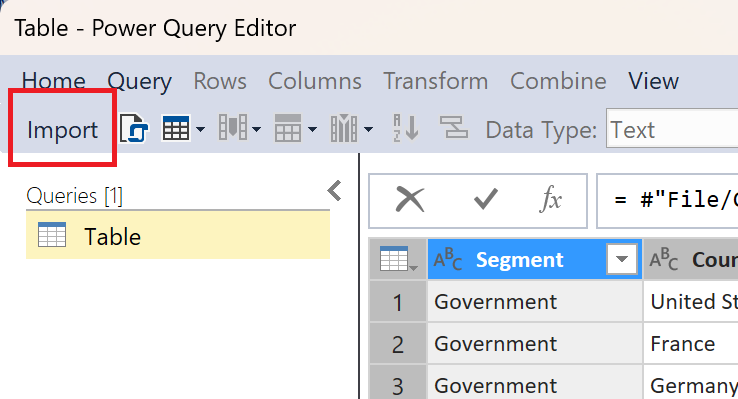The image size is (738, 399).
Task: Expand the split columns dropdown arrow
Action: click(257, 129)
